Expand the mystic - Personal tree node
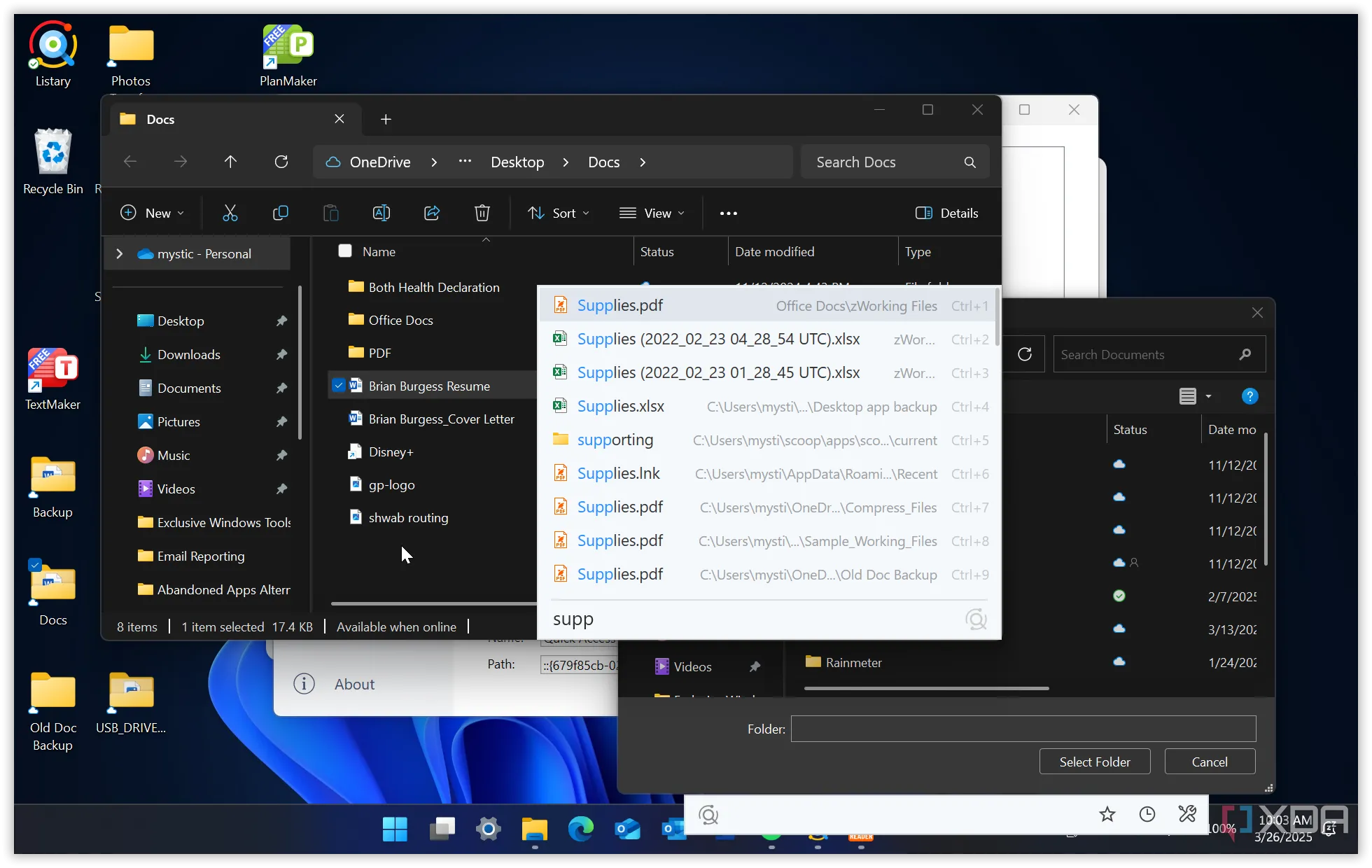Image resolution: width=1372 pixels, height=868 pixels. click(120, 253)
